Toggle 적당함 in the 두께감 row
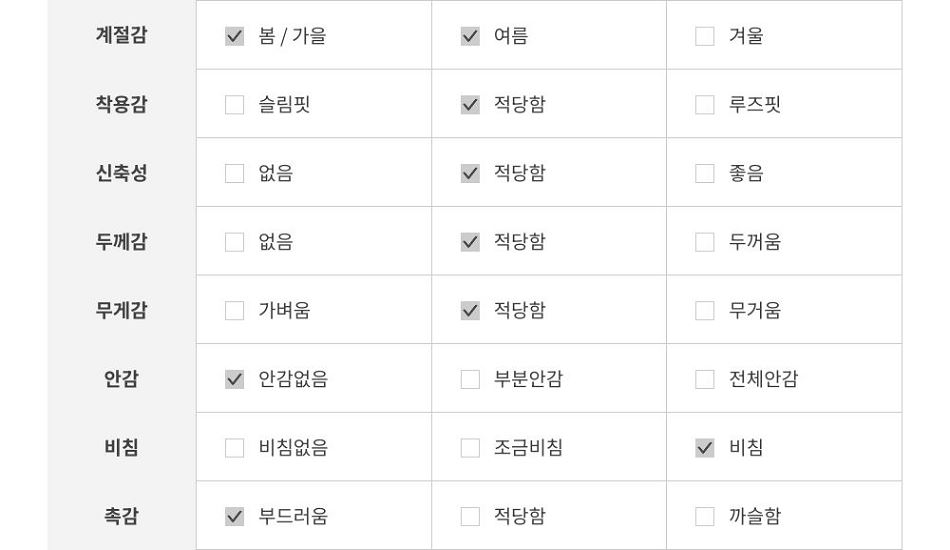Screen dimensions: 950x550 [470, 242]
